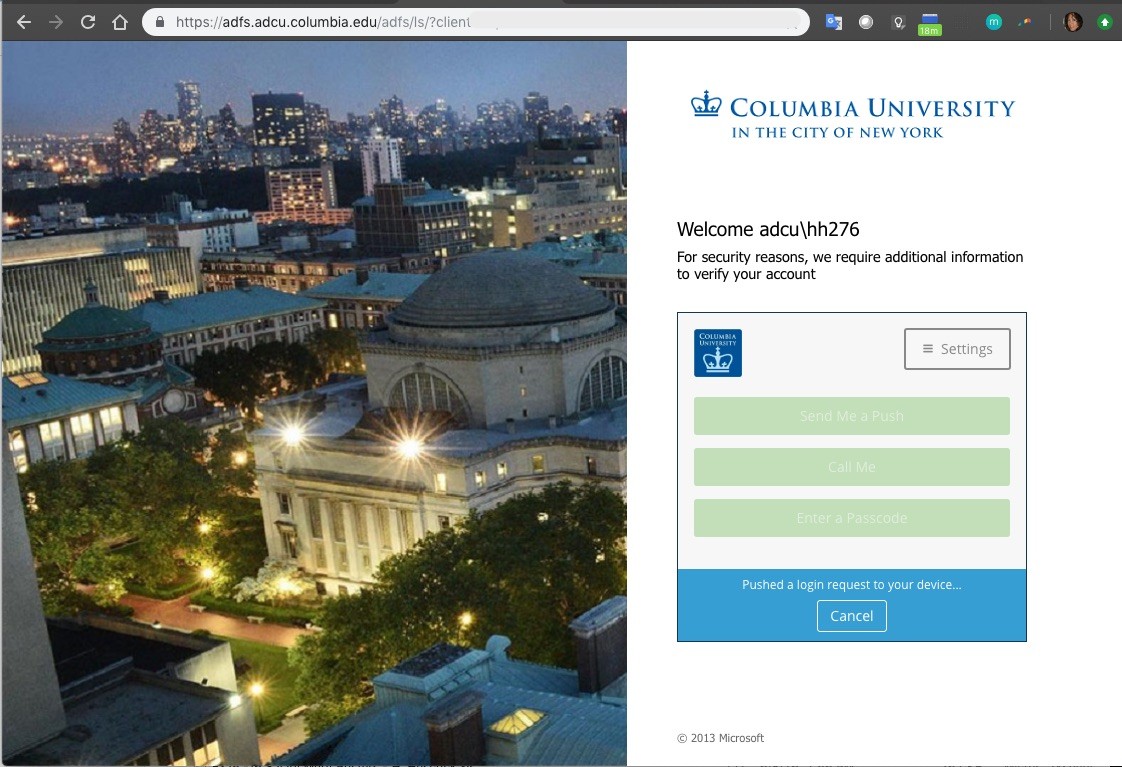
Task: Click the '© 2013 Microsoft' footer text
Action: point(721,738)
